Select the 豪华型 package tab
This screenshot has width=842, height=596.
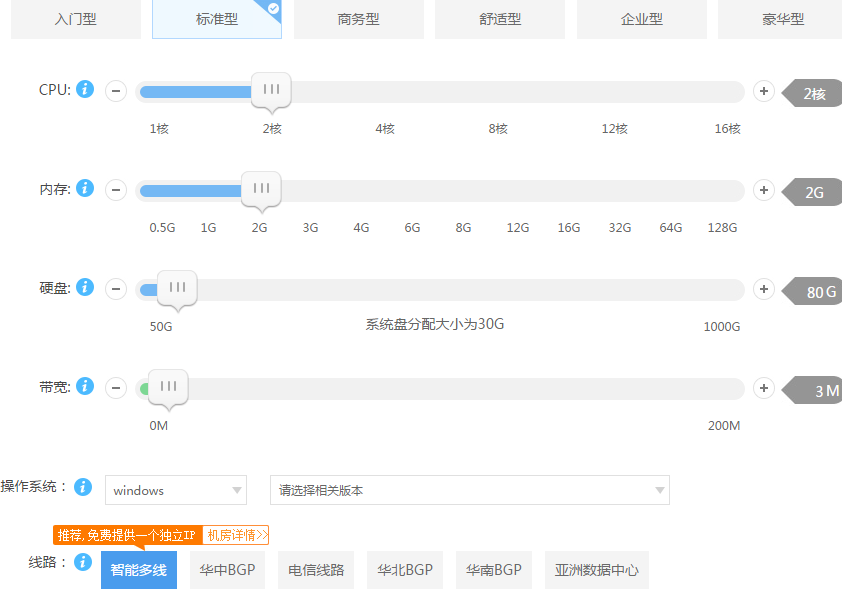click(780, 19)
